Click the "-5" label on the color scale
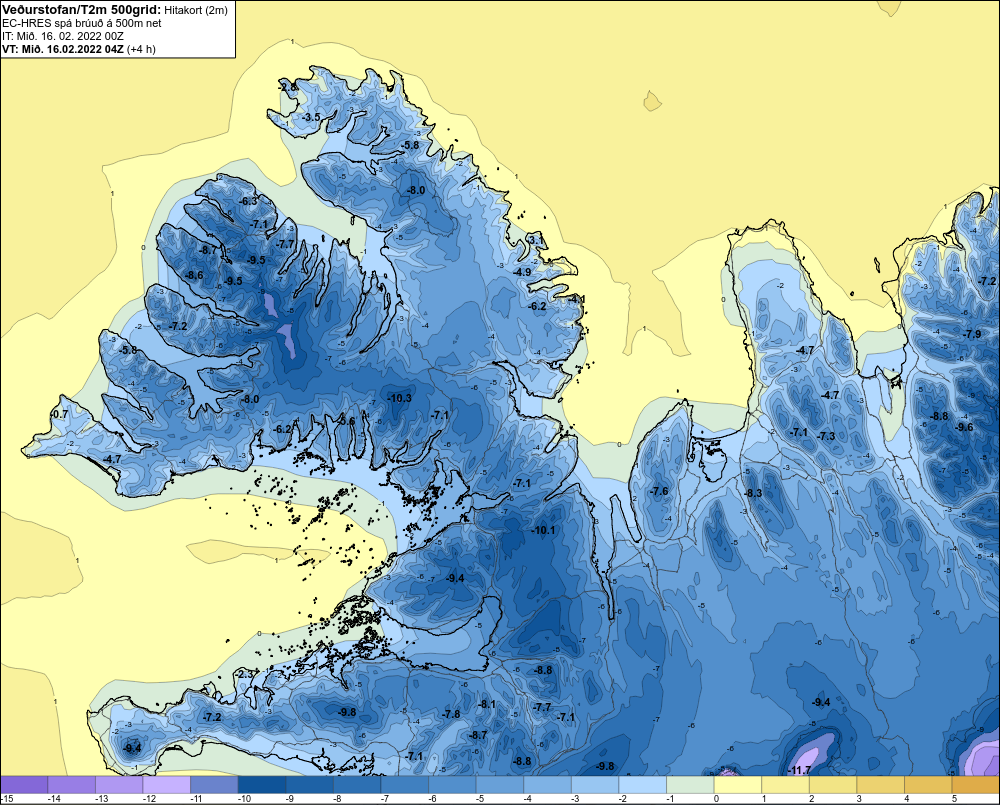 pyautogui.click(x=480, y=799)
